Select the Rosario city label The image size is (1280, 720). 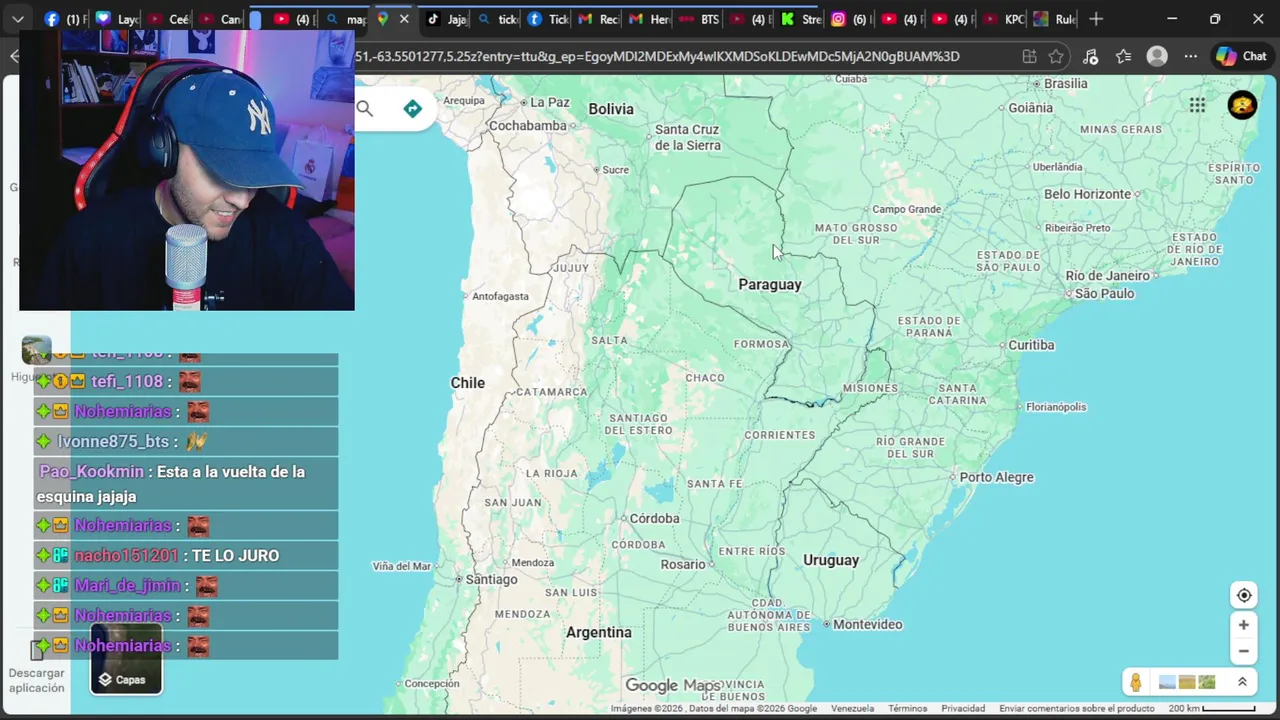click(683, 564)
